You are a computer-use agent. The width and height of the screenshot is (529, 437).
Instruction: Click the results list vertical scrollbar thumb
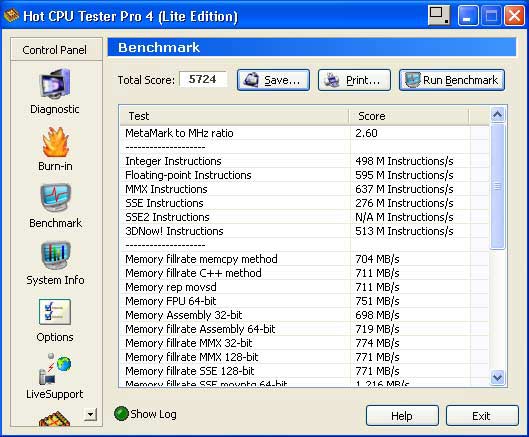(498, 186)
